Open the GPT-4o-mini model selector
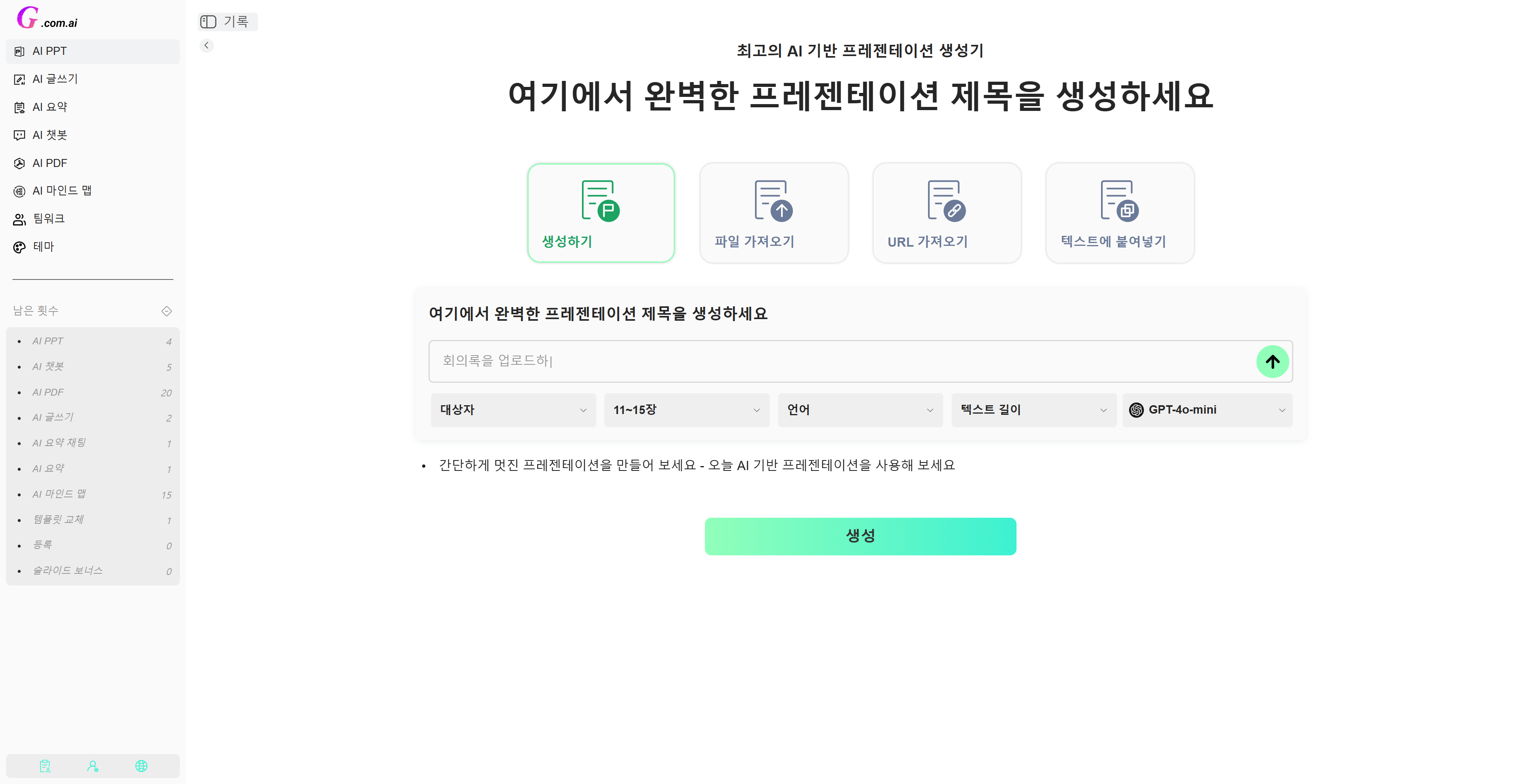1538x784 pixels. click(1207, 410)
